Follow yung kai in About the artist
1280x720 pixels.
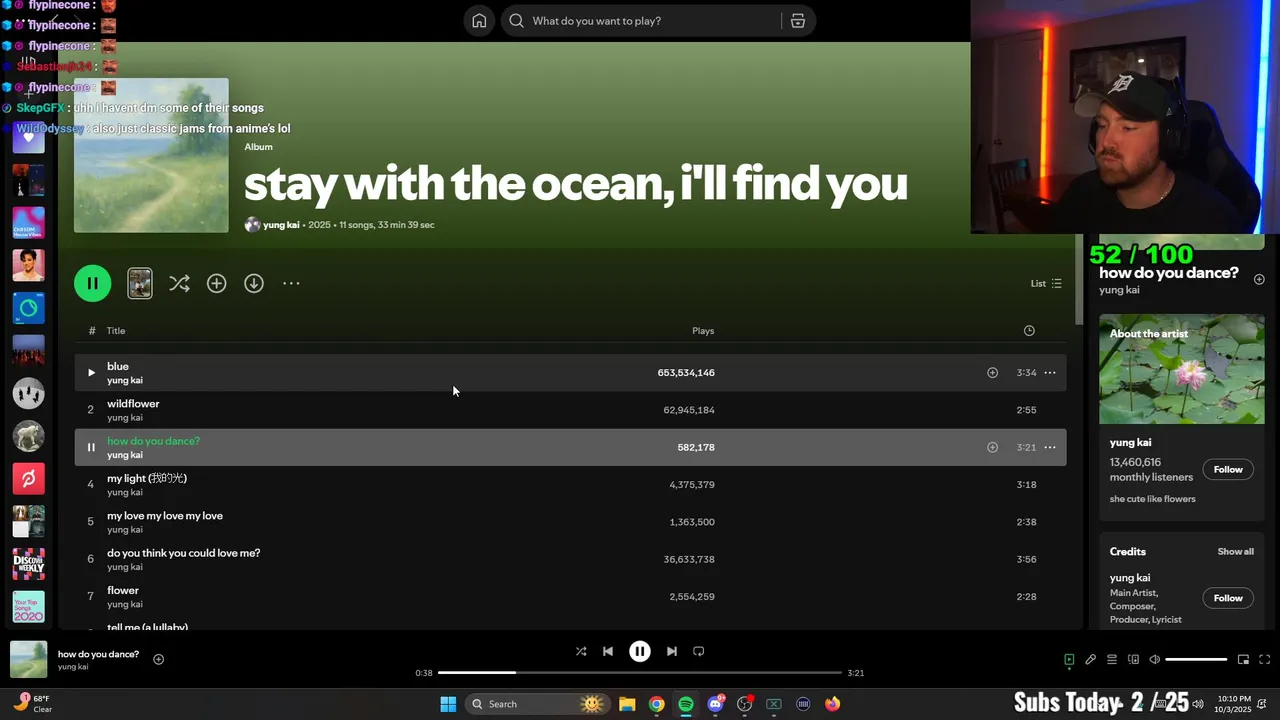pyautogui.click(x=1228, y=470)
